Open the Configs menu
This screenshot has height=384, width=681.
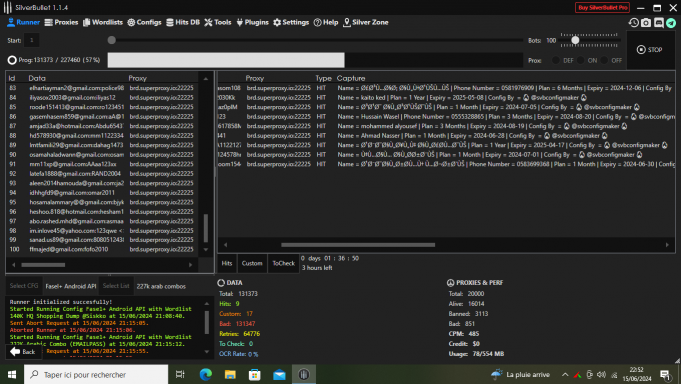click(144, 22)
